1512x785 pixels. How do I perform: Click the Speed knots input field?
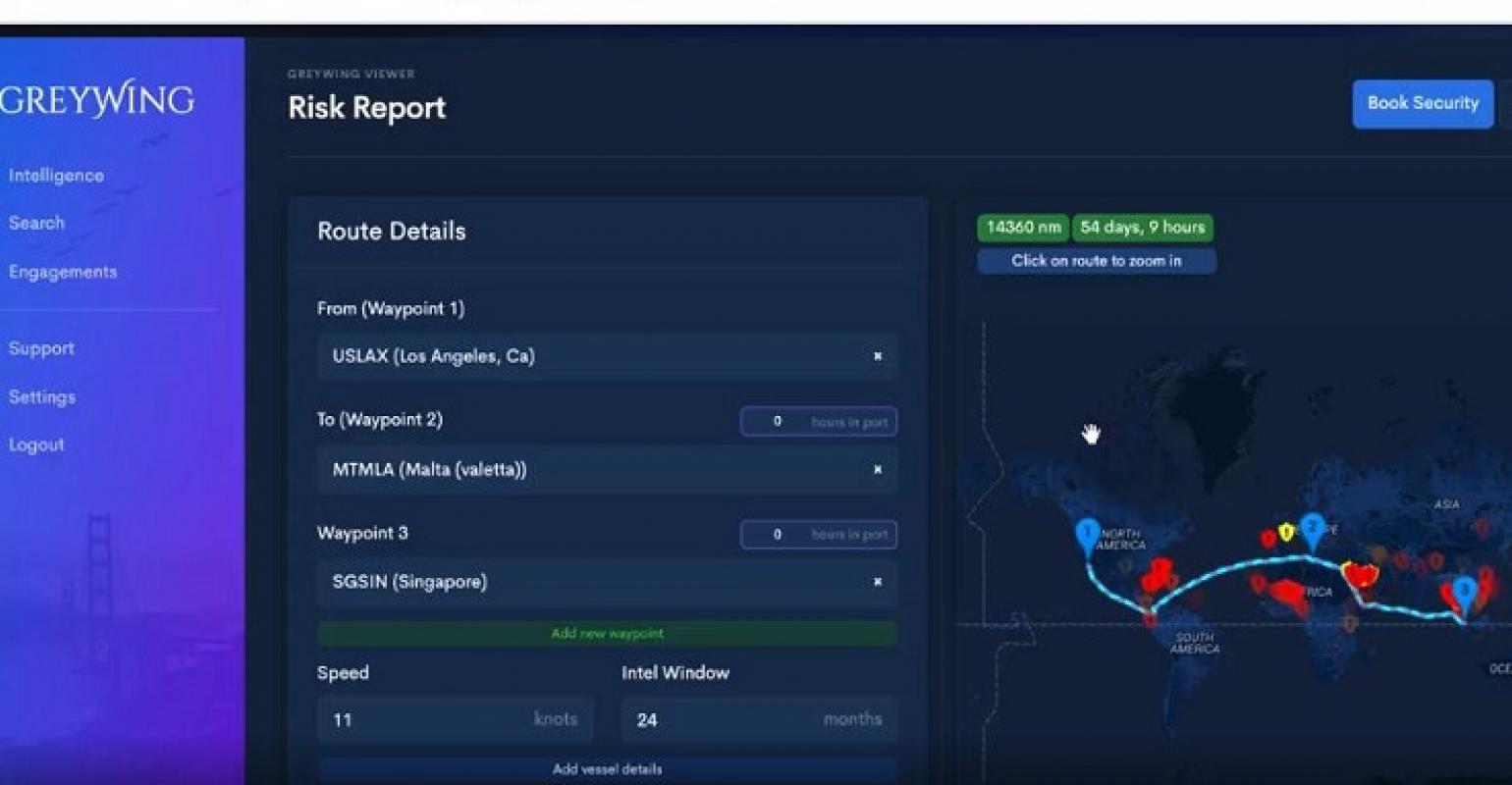(455, 719)
